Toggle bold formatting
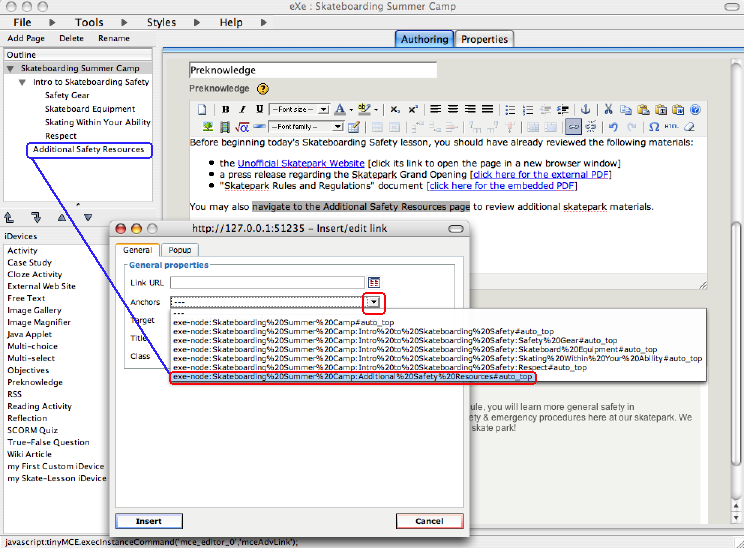This screenshot has width=744, height=548. tap(225, 110)
